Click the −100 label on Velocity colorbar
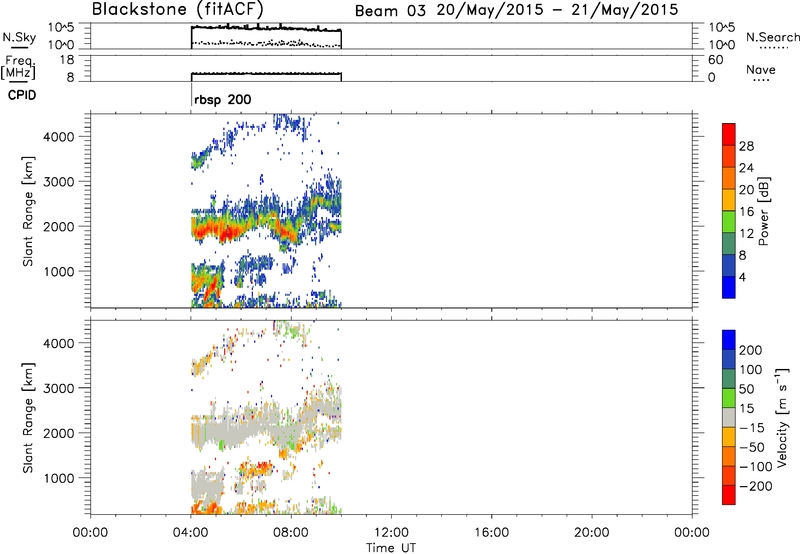This screenshot has width=800, height=554. click(x=756, y=467)
